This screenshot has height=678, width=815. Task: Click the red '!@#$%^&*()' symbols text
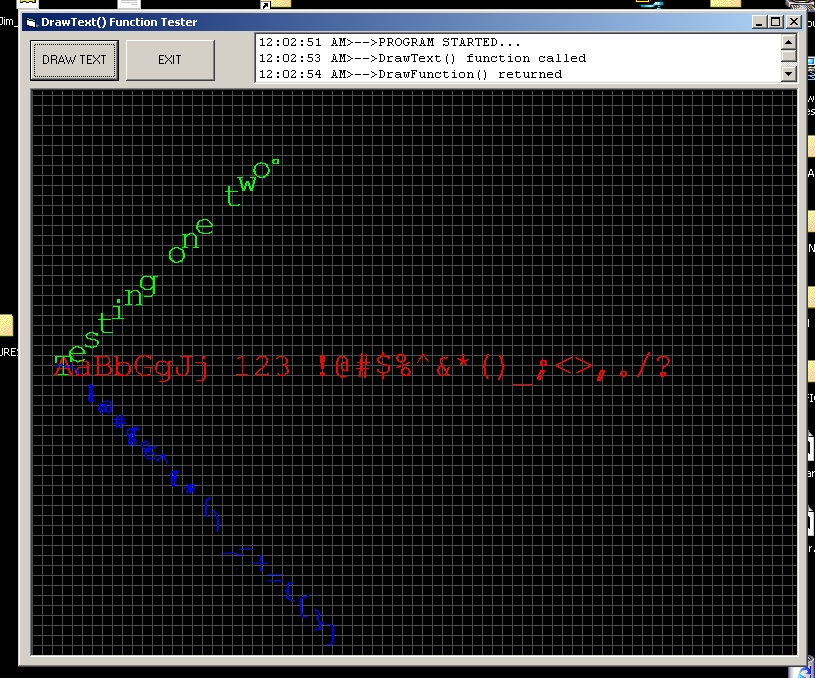pyautogui.click(x=410, y=368)
